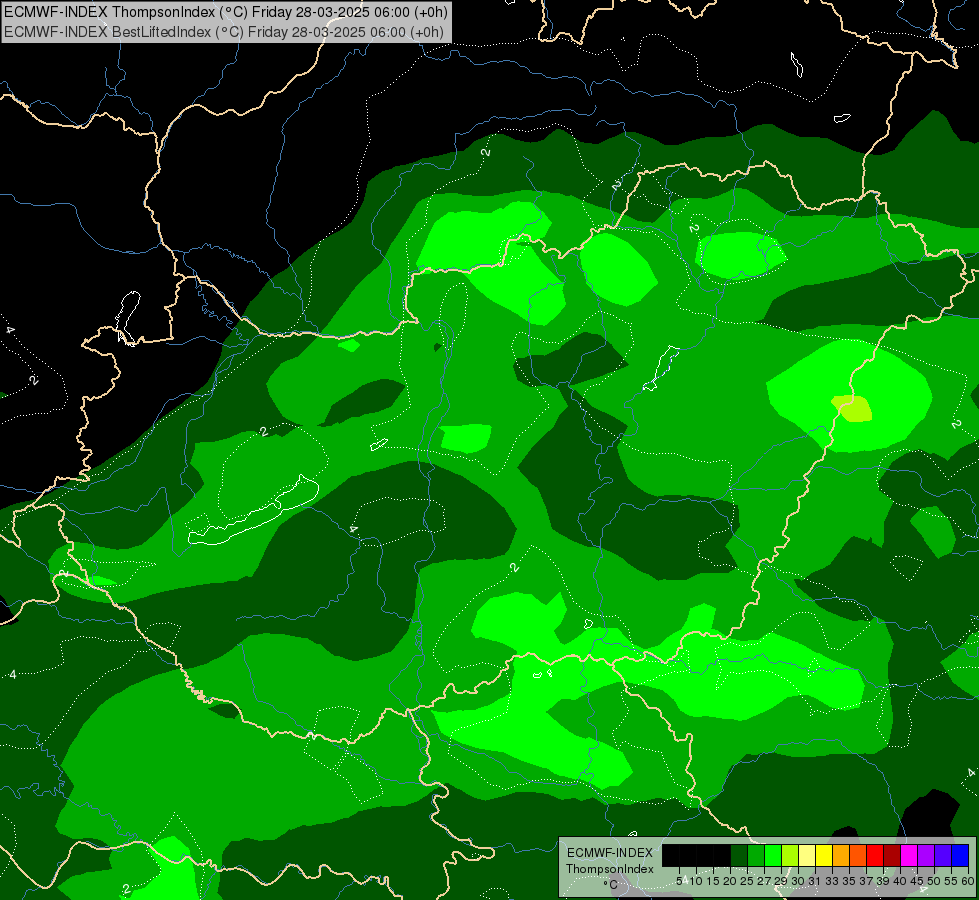Screen dimensions: 979x900
Task: Click the yellow-green maximum spot on the map
Action: (x=852, y=408)
